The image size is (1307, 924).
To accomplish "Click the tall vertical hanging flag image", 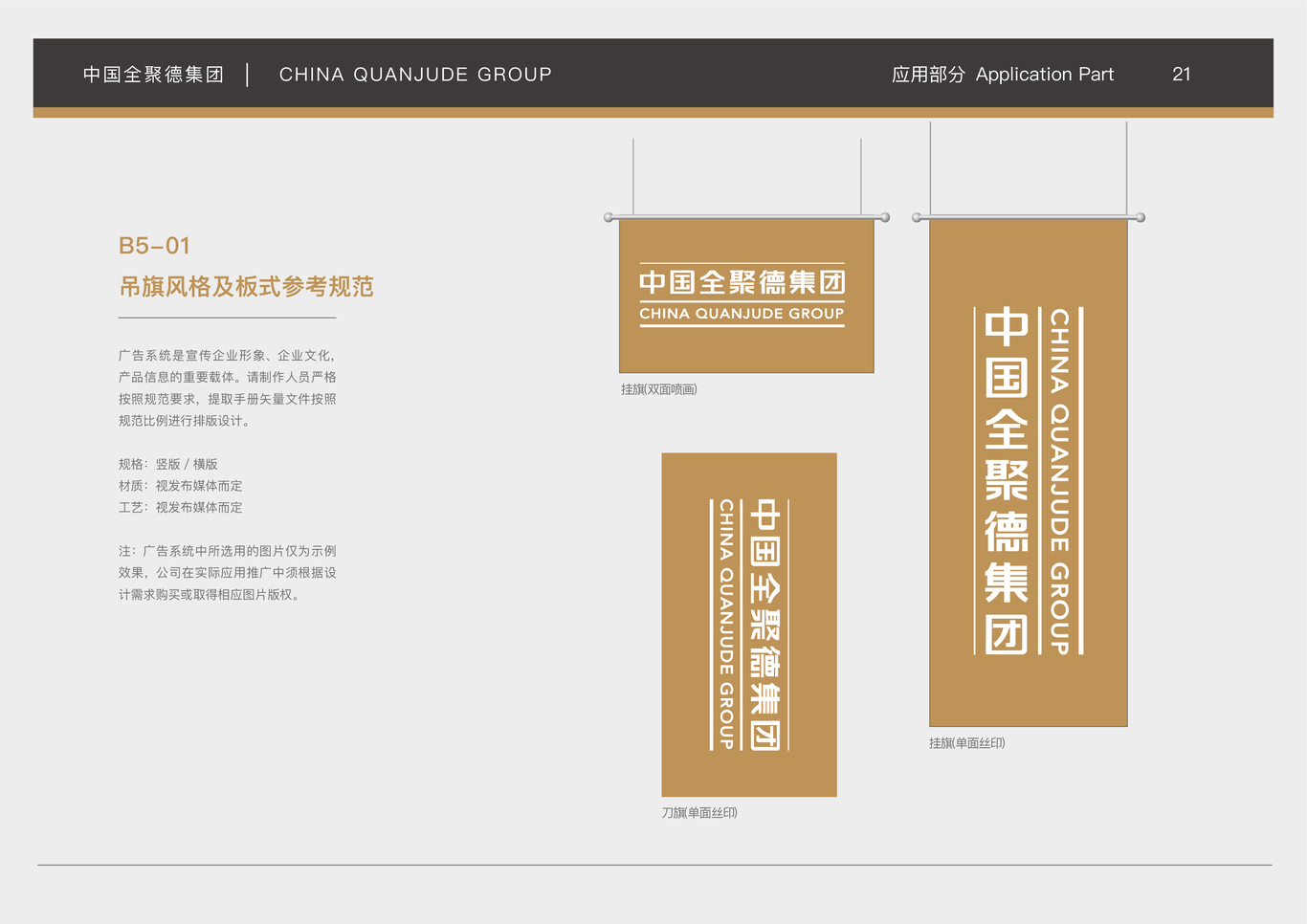I will pos(1029,473).
